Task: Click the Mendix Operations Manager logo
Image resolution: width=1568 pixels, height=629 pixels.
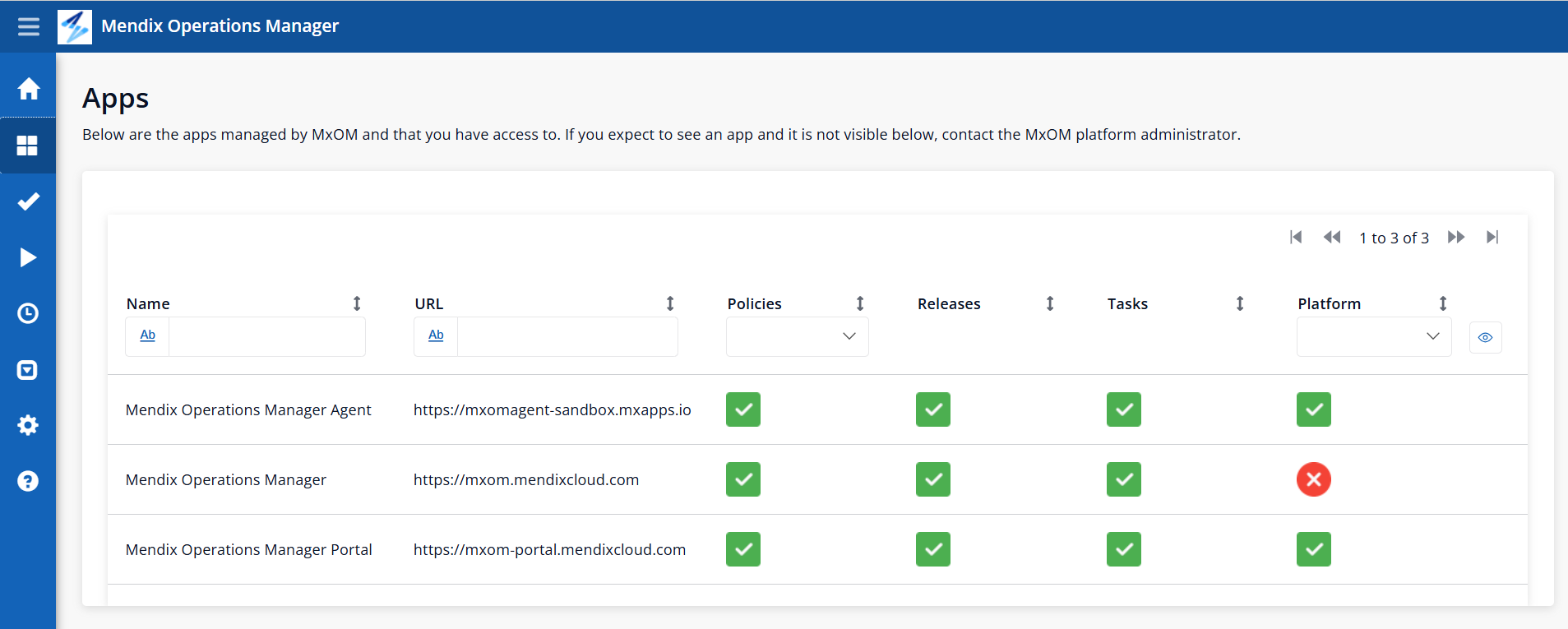Action: pos(75,26)
